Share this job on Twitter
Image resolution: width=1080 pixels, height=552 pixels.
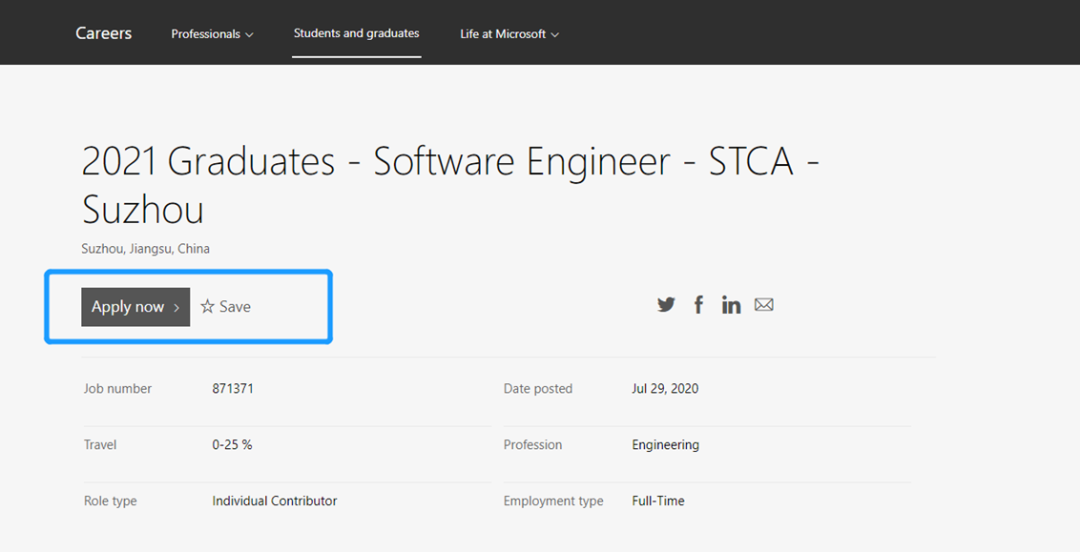666,305
